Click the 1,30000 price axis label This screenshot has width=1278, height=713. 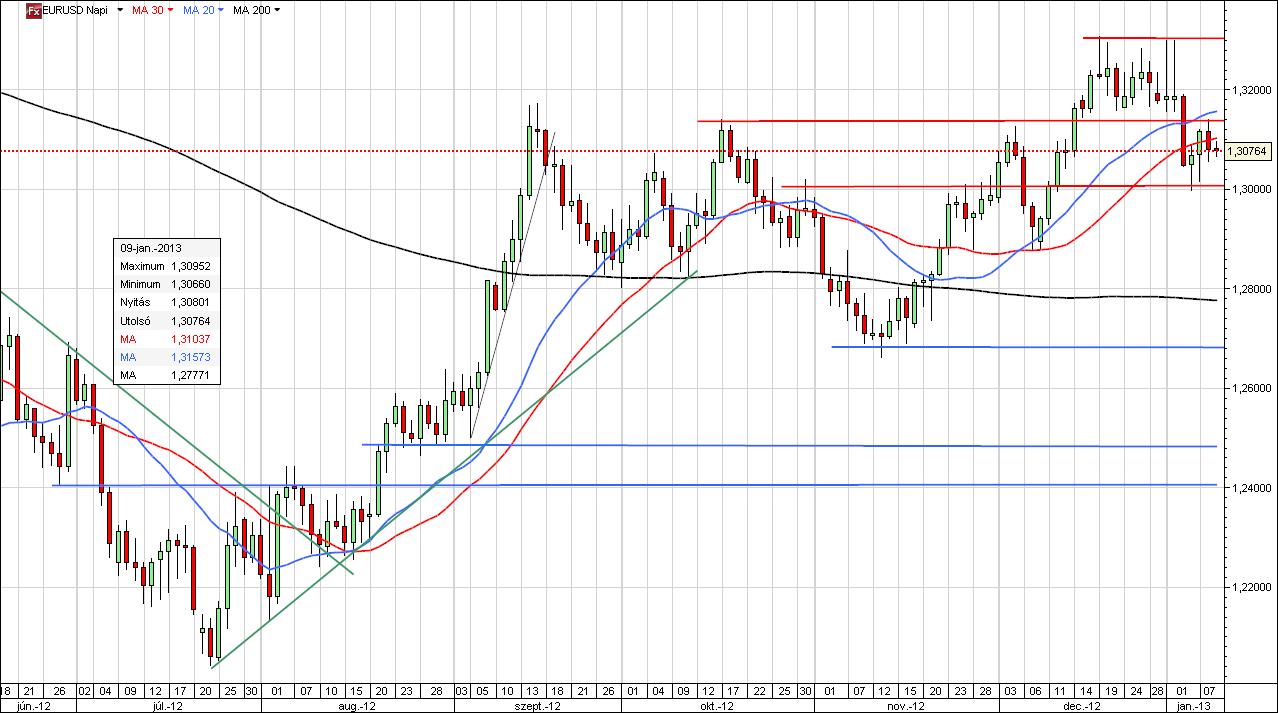pyautogui.click(x=1250, y=189)
